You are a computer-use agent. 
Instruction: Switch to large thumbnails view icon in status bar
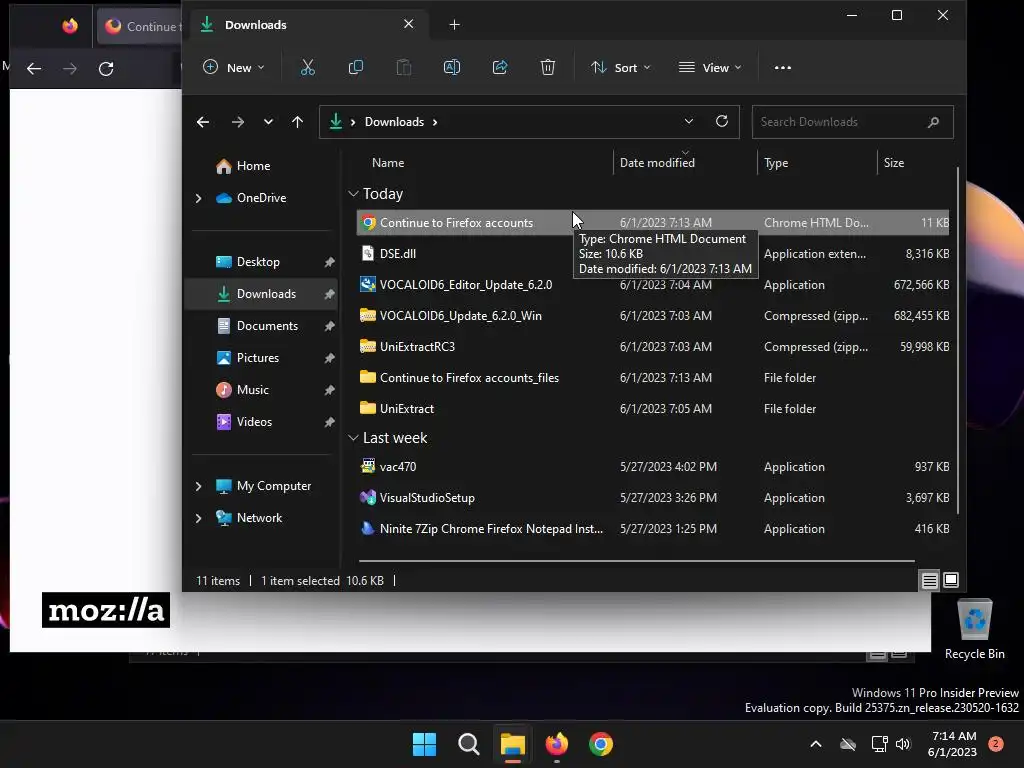click(951, 580)
